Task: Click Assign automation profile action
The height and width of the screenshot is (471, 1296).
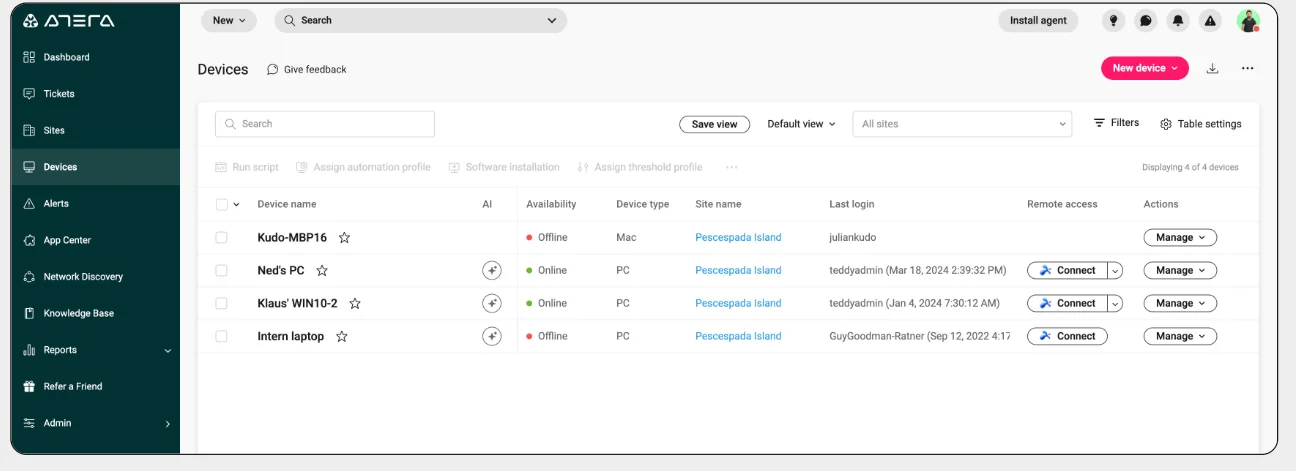Action: click(x=363, y=167)
